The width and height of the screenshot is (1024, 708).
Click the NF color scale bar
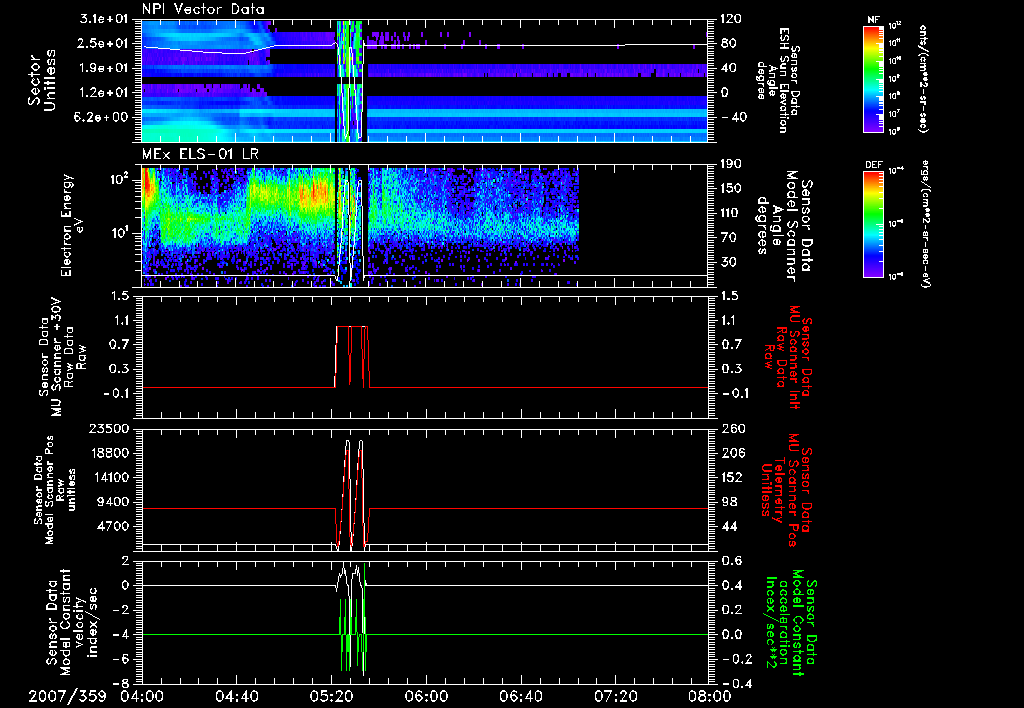click(x=873, y=79)
